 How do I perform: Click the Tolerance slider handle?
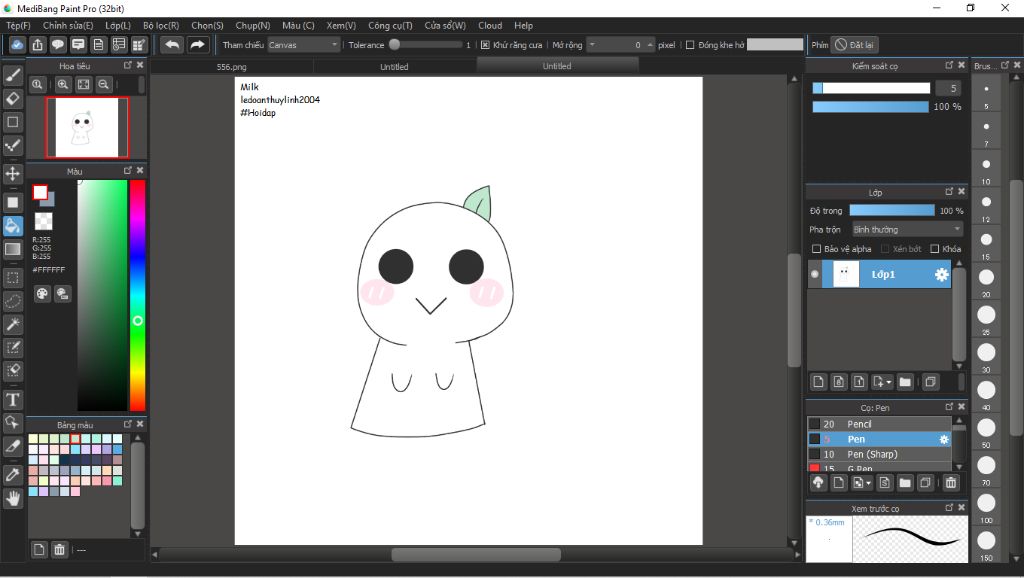[394, 44]
